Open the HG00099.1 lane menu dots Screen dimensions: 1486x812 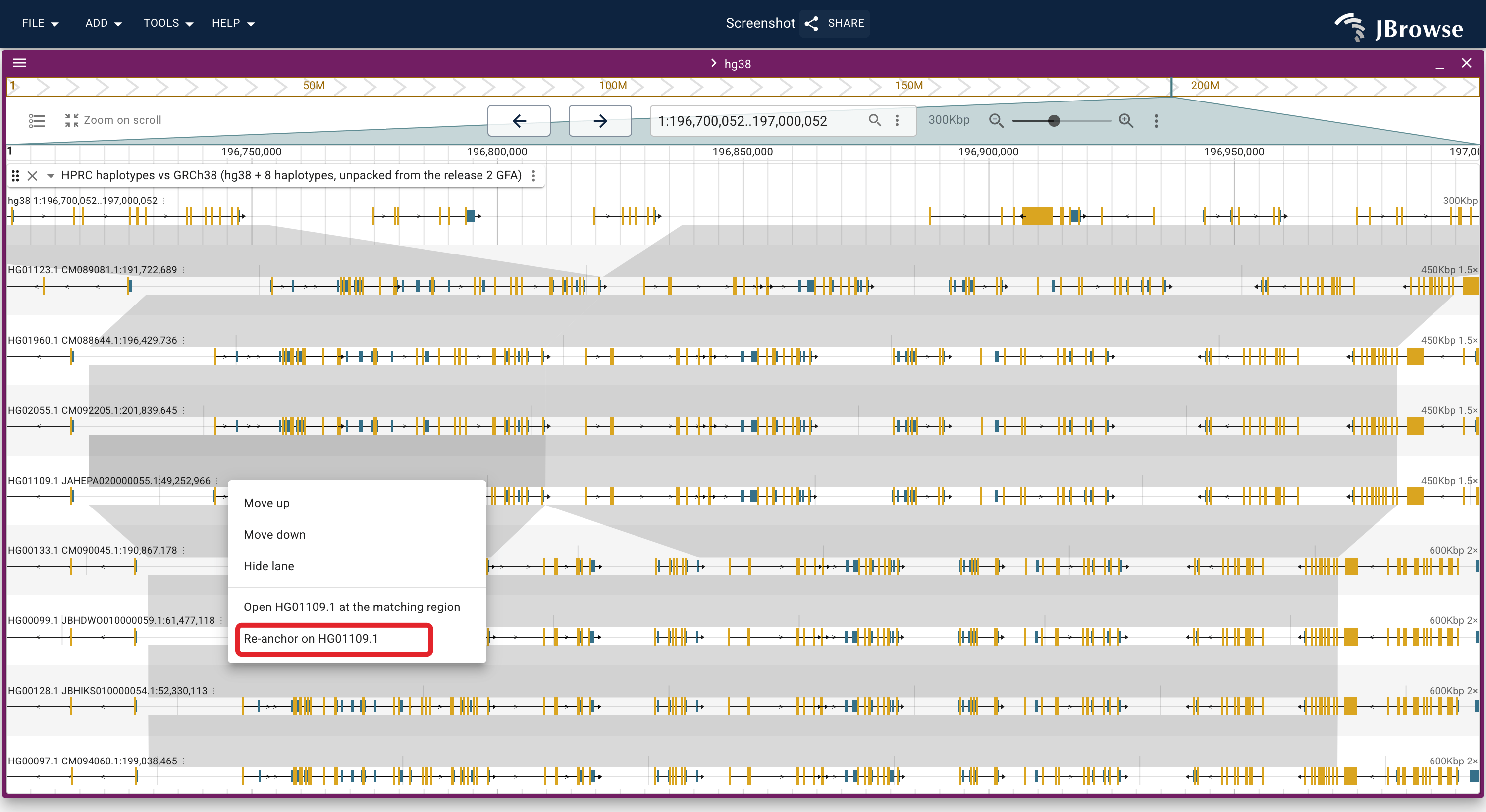(221, 620)
